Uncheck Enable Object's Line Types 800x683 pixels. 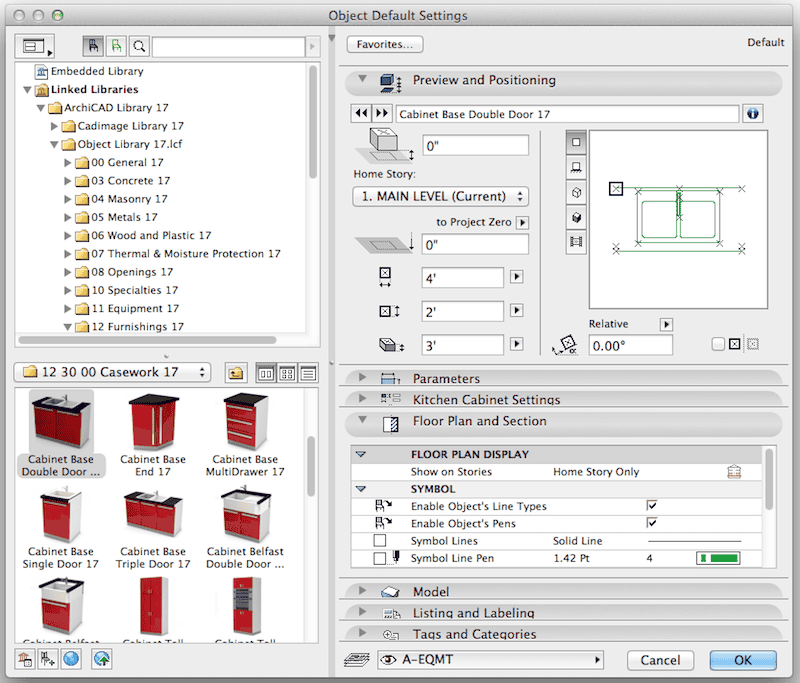click(652, 506)
